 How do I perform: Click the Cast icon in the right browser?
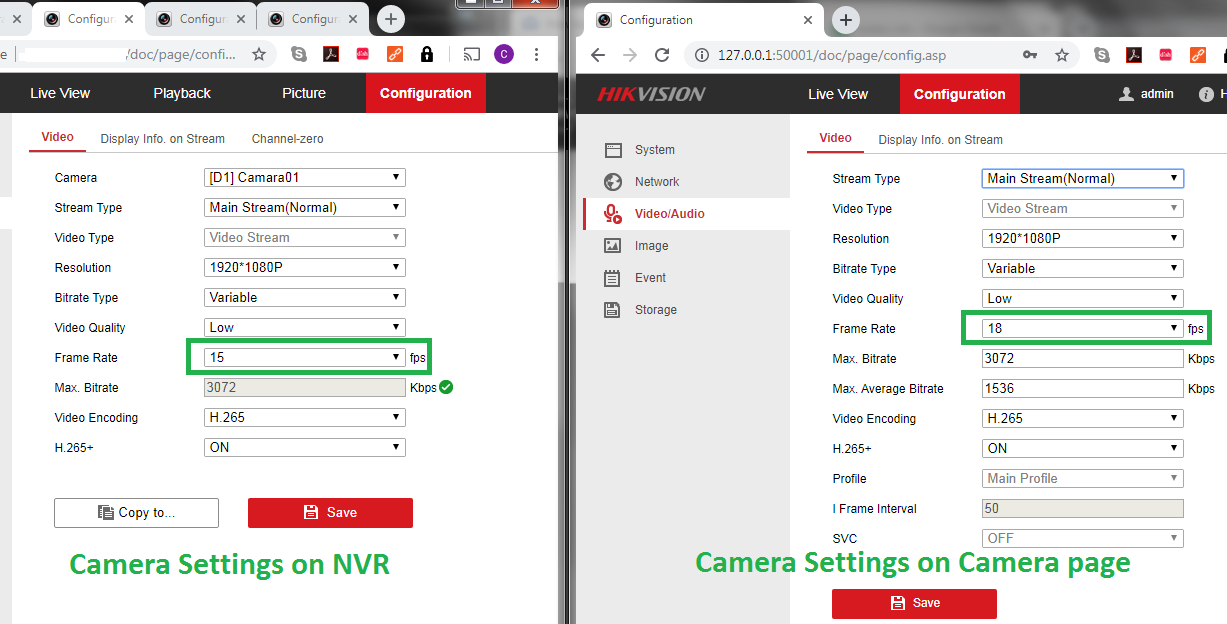point(471,53)
